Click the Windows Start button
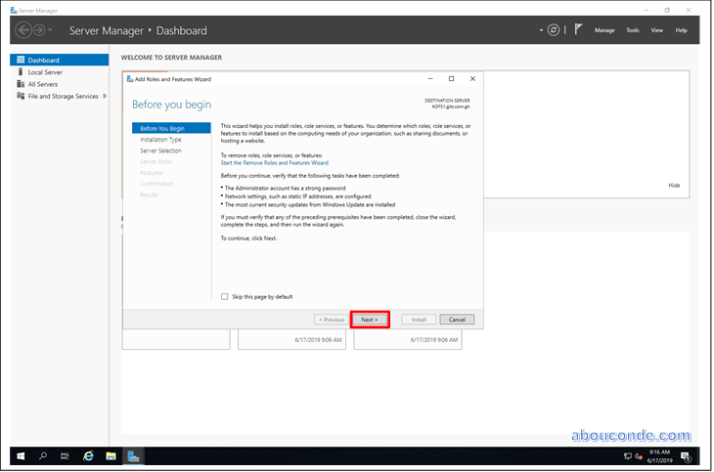The image size is (714, 472). point(19,456)
